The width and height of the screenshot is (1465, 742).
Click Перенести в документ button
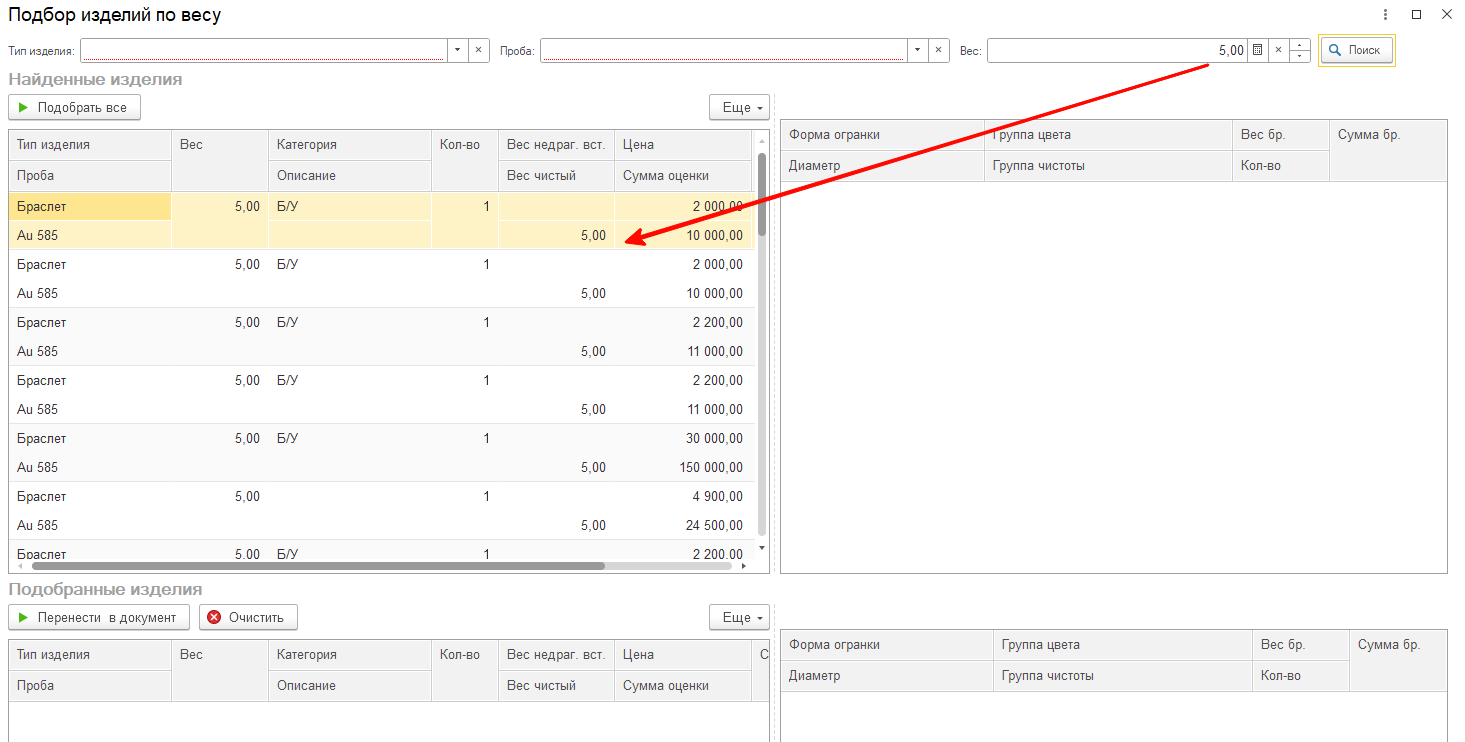pyautogui.click(x=98, y=617)
